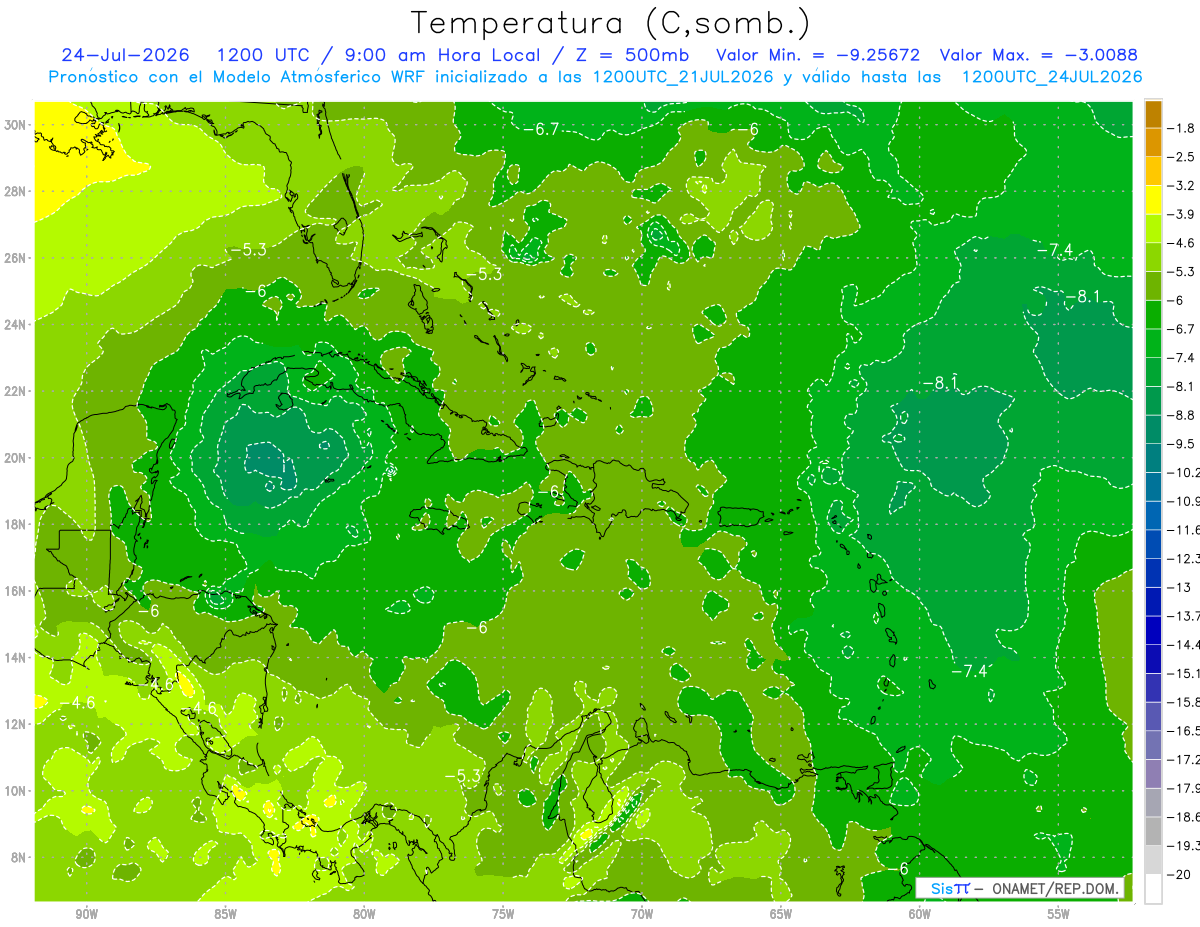
Task: Click the '55W' longitude axis label
Action: pos(1059,914)
